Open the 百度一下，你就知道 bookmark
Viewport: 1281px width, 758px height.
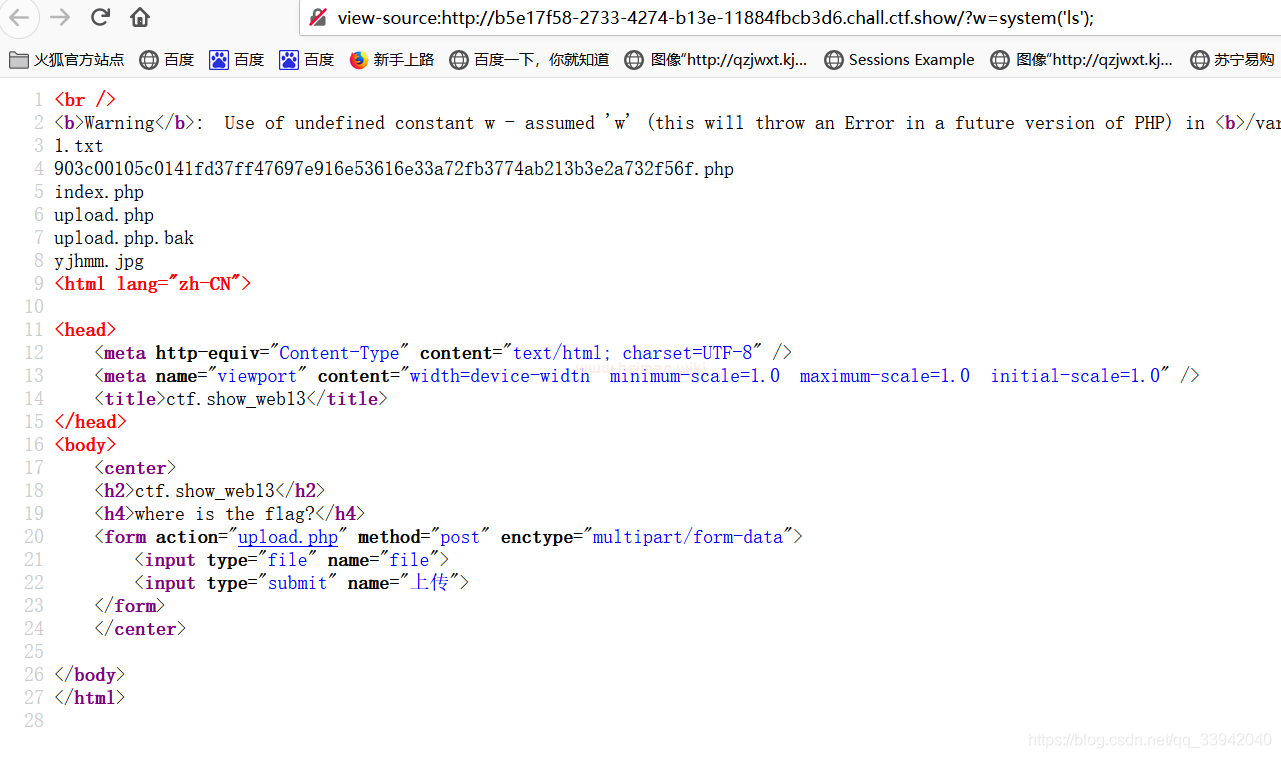point(529,60)
